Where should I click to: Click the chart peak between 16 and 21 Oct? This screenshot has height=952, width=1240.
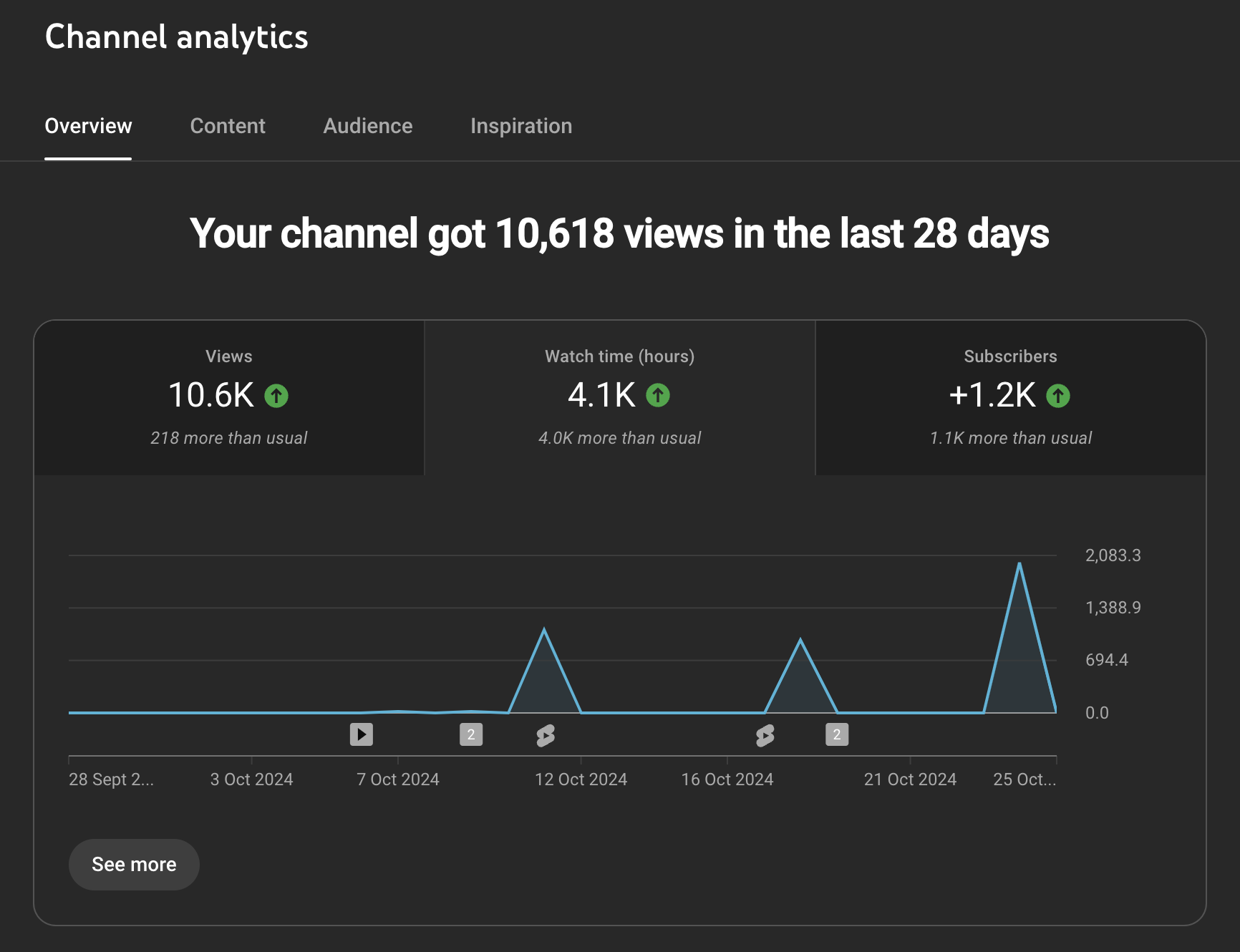(800, 640)
